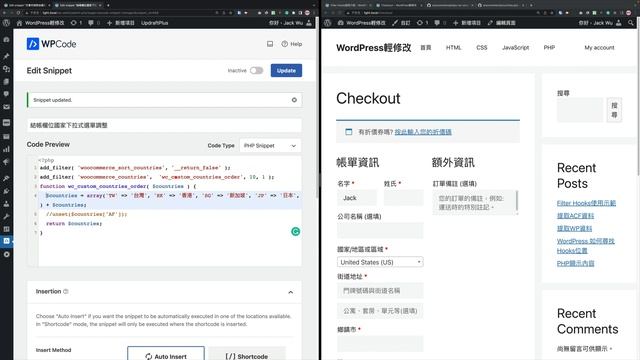
Task: Open HTML nav menu item
Action: point(453,48)
